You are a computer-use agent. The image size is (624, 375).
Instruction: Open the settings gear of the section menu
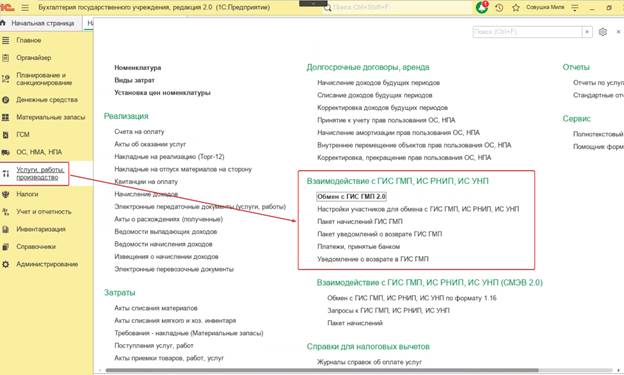coord(603,32)
